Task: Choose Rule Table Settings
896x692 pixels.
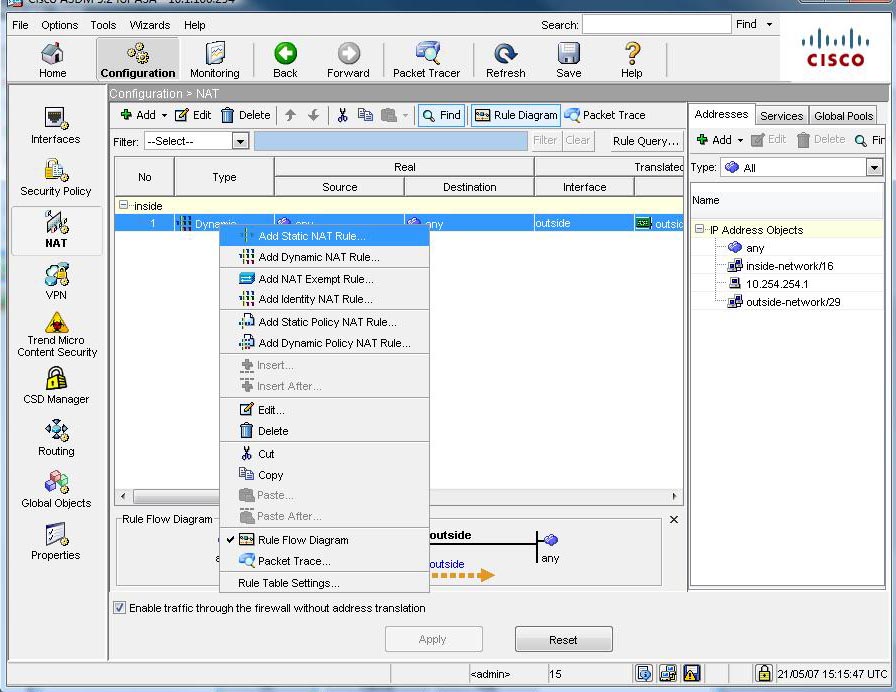Action: pyautogui.click(x=324, y=583)
